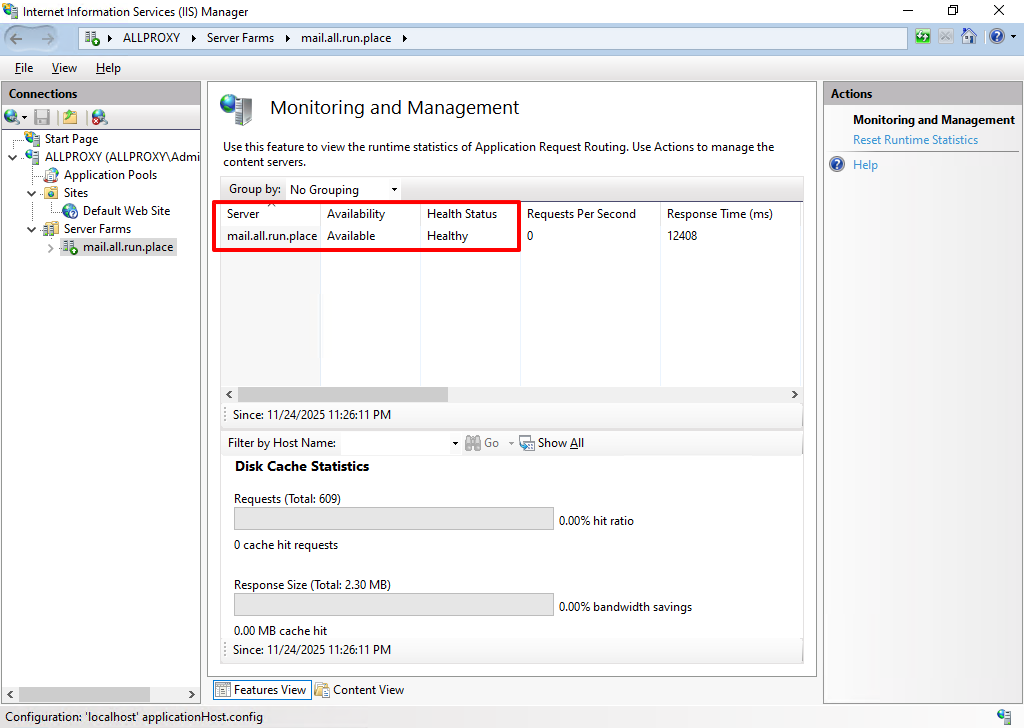Click the Up folder icon in Connections toolbar
The image size is (1024, 728).
pyautogui.click(x=70, y=117)
